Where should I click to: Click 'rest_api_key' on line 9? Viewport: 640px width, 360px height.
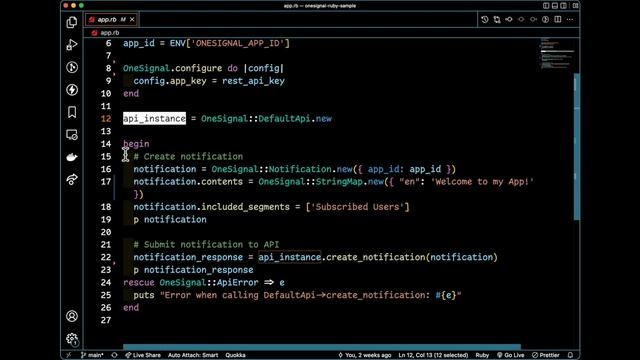pos(253,81)
